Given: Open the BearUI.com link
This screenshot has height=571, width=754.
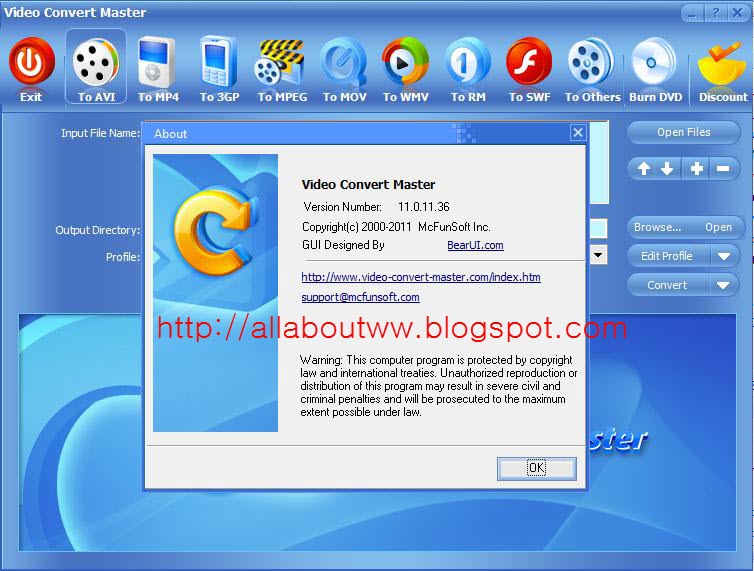Looking at the screenshot, I should tap(475, 245).
